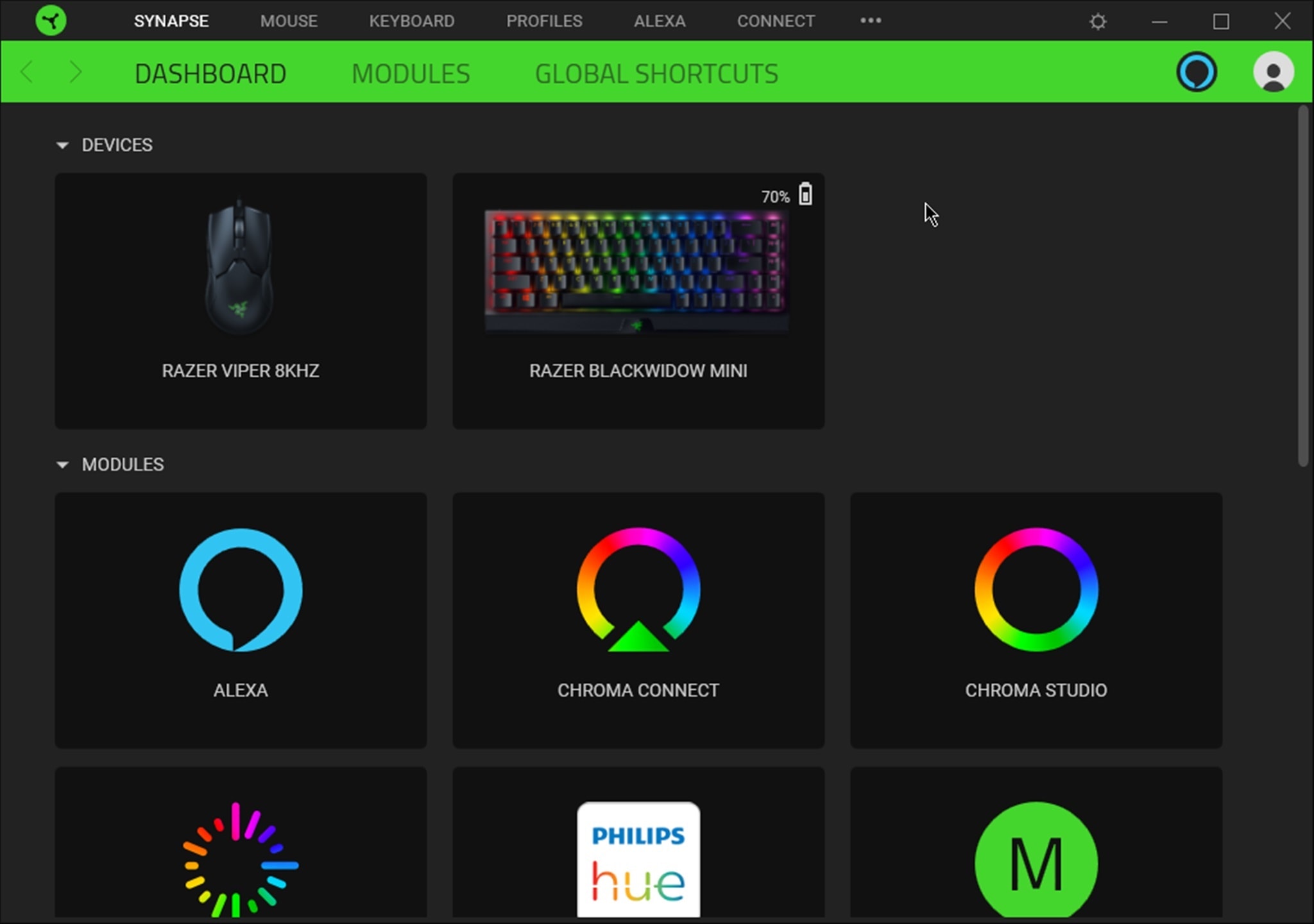Open the Alexa icon in green bar
This screenshot has width=1314, height=924.
pos(1197,72)
